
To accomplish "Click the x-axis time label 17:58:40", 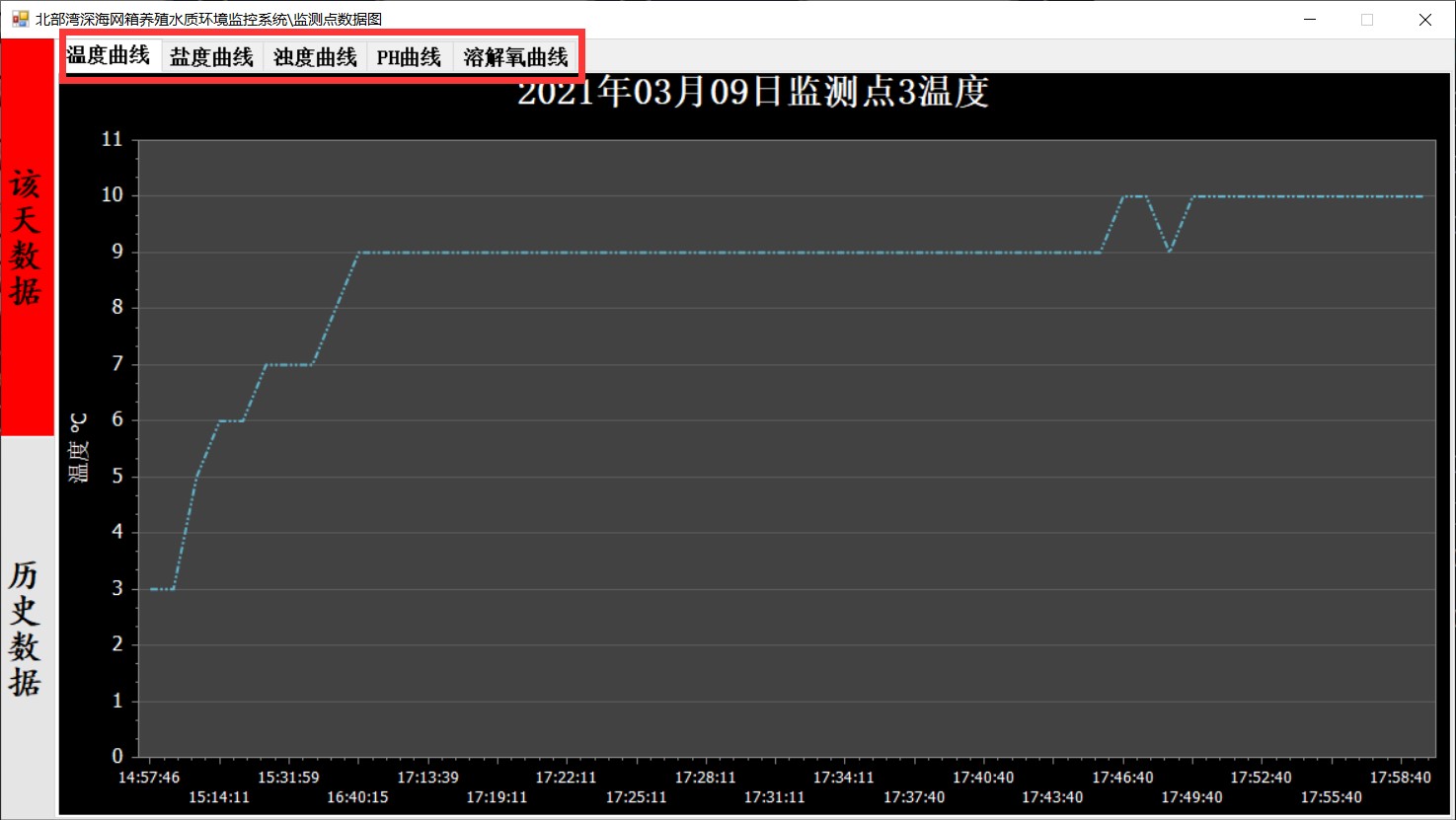I will (x=1400, y=778).
